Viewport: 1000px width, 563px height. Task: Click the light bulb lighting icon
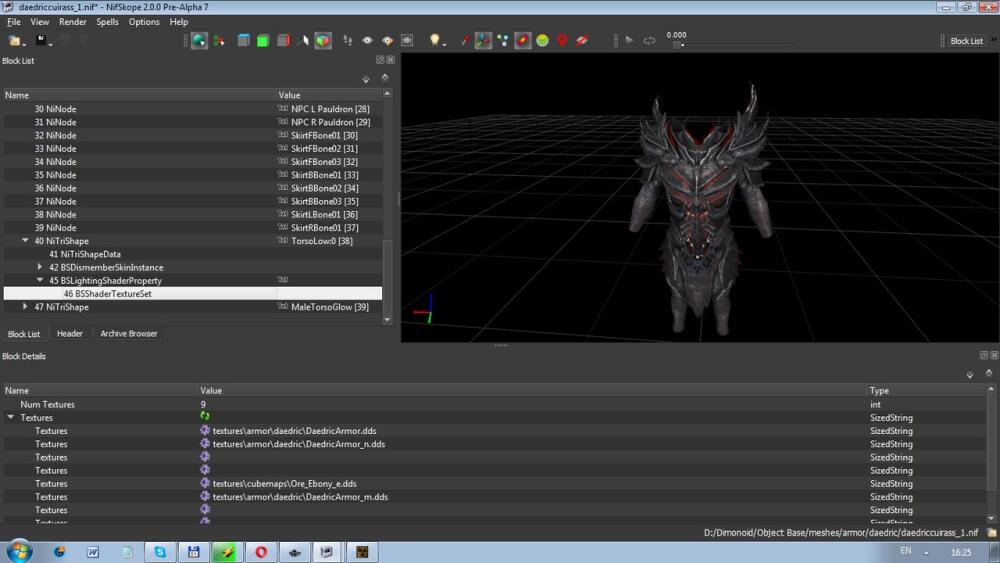[x=434, y=40]
